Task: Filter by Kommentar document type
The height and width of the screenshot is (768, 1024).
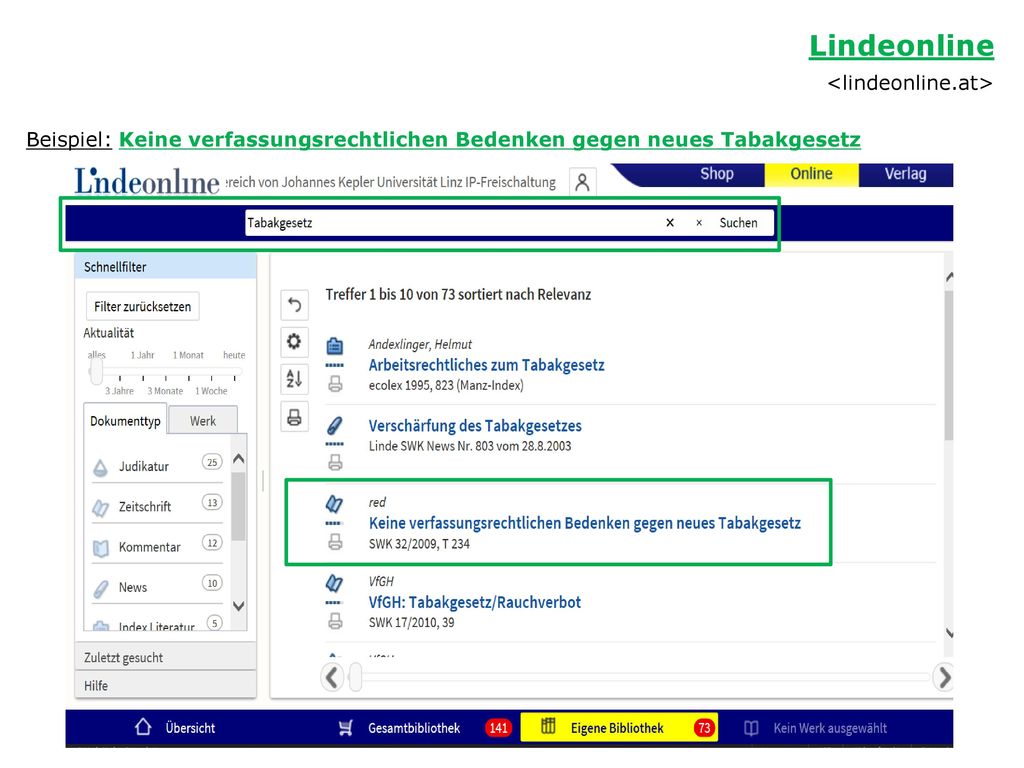Action: coord(150,547)
